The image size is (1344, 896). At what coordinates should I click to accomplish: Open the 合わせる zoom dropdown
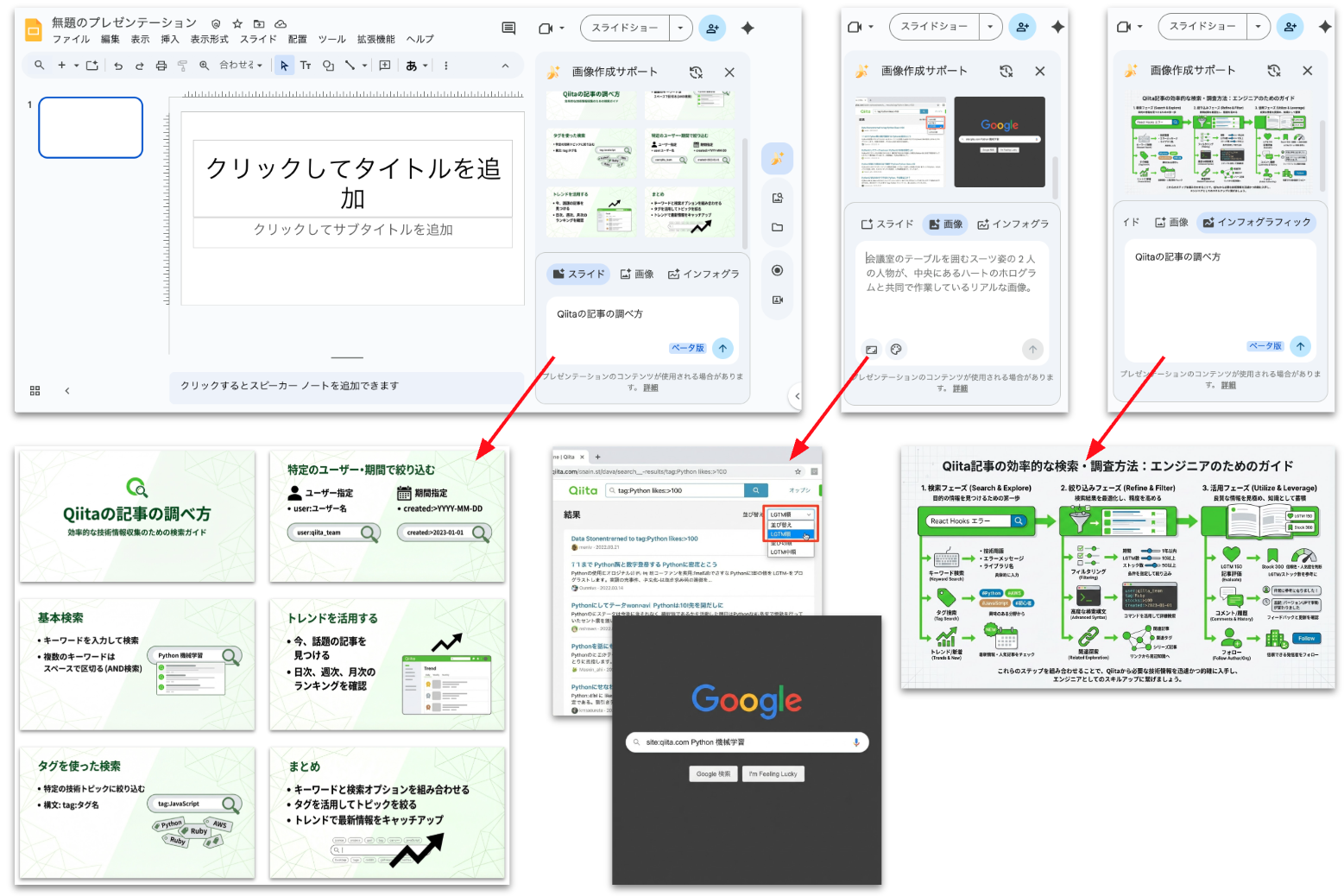(240, 65)
